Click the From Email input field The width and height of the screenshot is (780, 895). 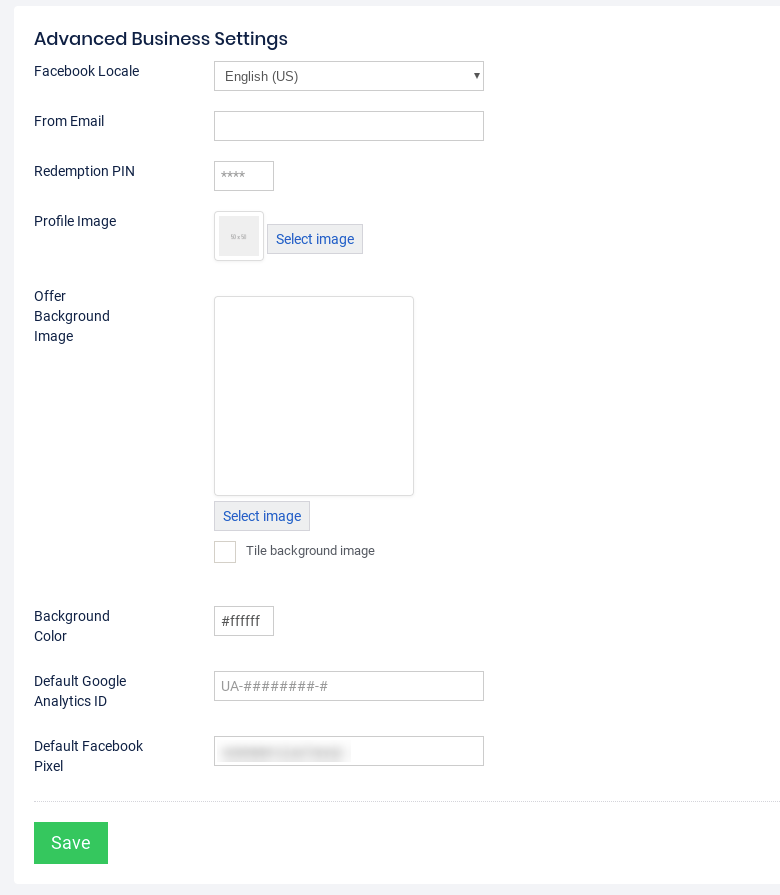coord(348,126)
